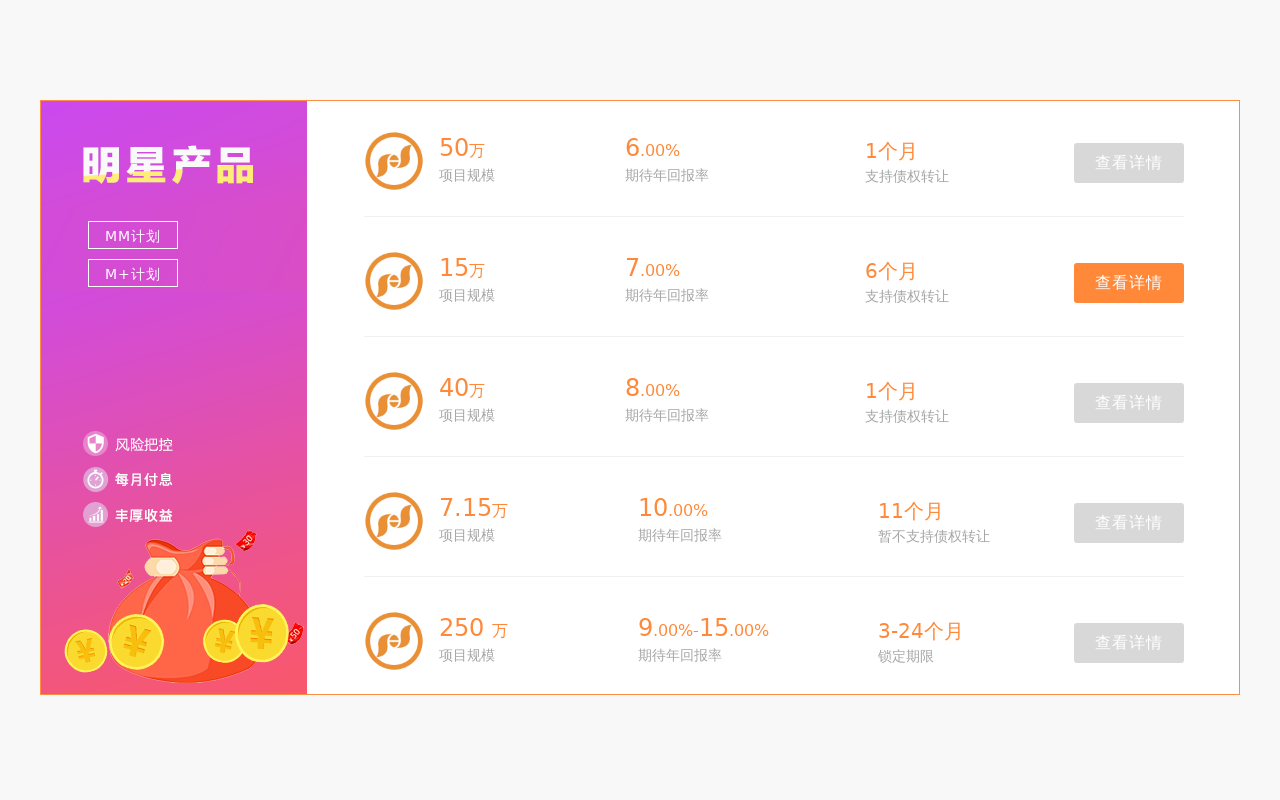Click the 明星产品 heading
Screen dimensions: 1280x800
tap(168, 165)
